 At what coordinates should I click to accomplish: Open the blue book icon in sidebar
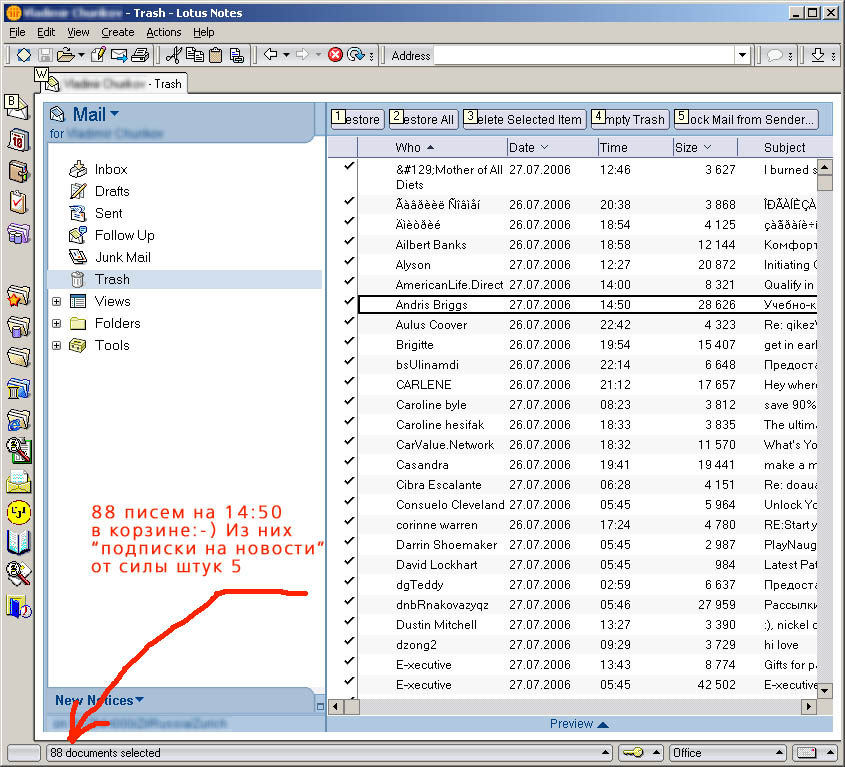pos(18,543)
